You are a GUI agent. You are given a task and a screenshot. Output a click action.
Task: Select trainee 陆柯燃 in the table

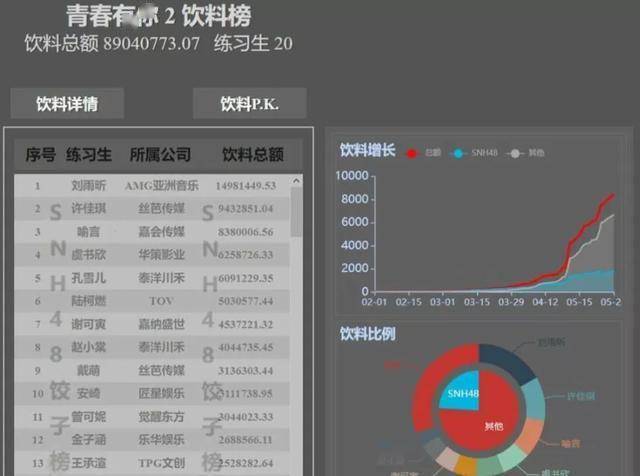[89, 301]
